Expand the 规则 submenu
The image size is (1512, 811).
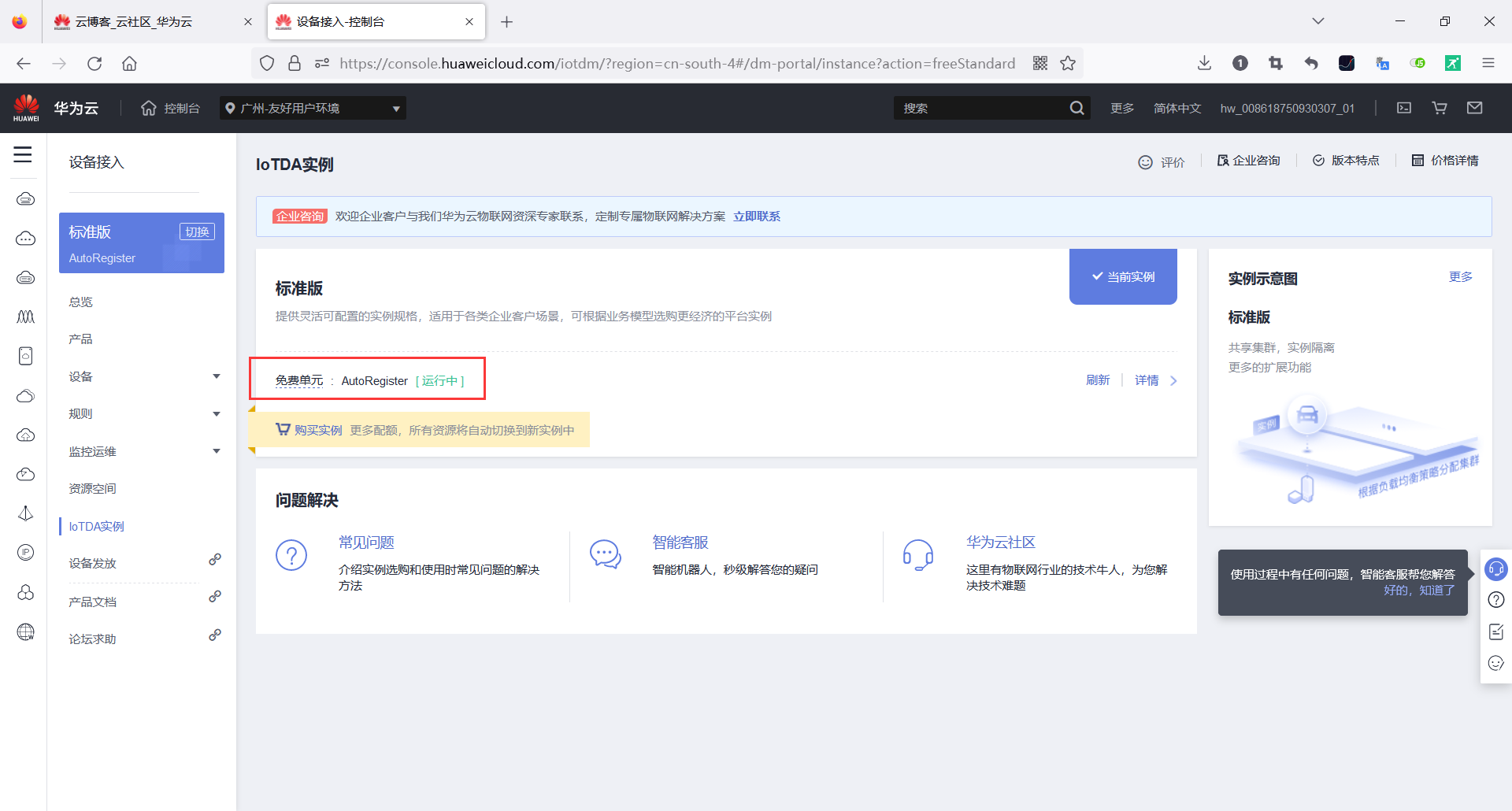point(217,414)
